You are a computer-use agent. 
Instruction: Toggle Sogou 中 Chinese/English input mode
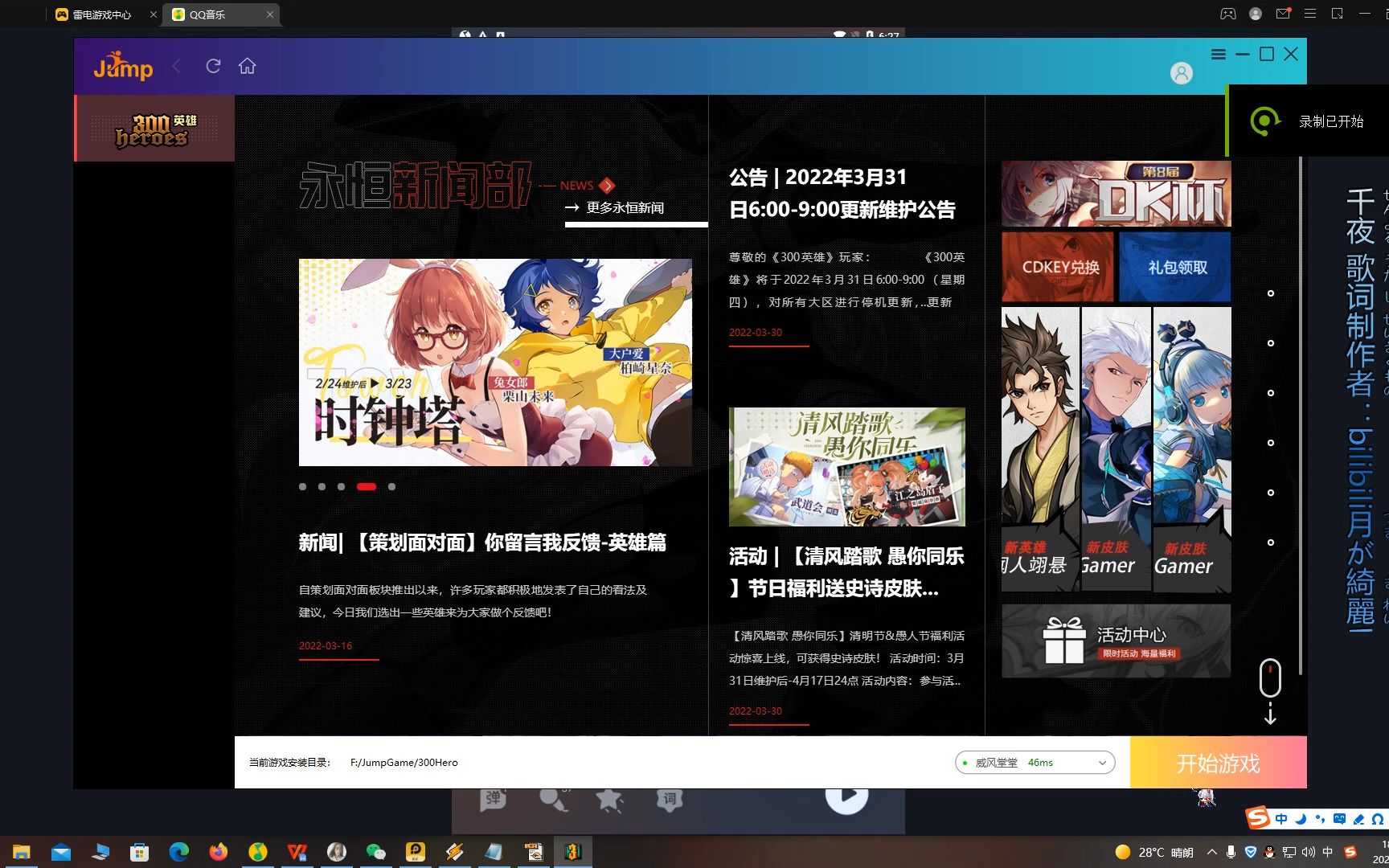1281,819
